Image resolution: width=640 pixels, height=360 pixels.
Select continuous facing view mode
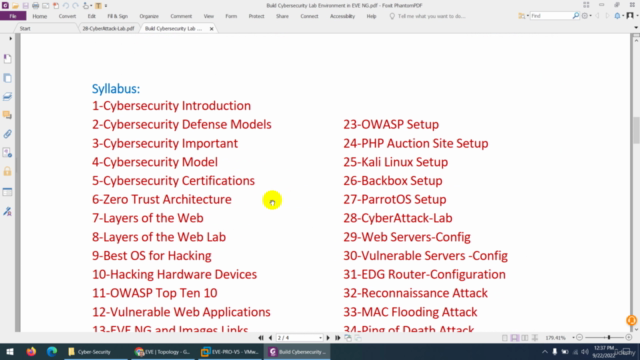pos(535,338)
